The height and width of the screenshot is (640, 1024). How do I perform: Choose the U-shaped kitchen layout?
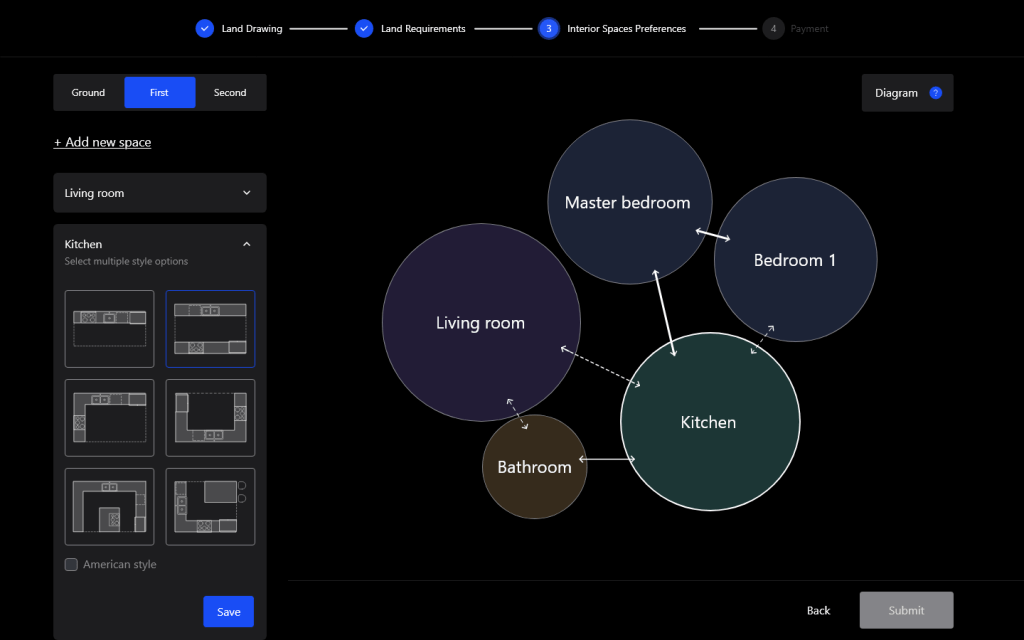210,417
